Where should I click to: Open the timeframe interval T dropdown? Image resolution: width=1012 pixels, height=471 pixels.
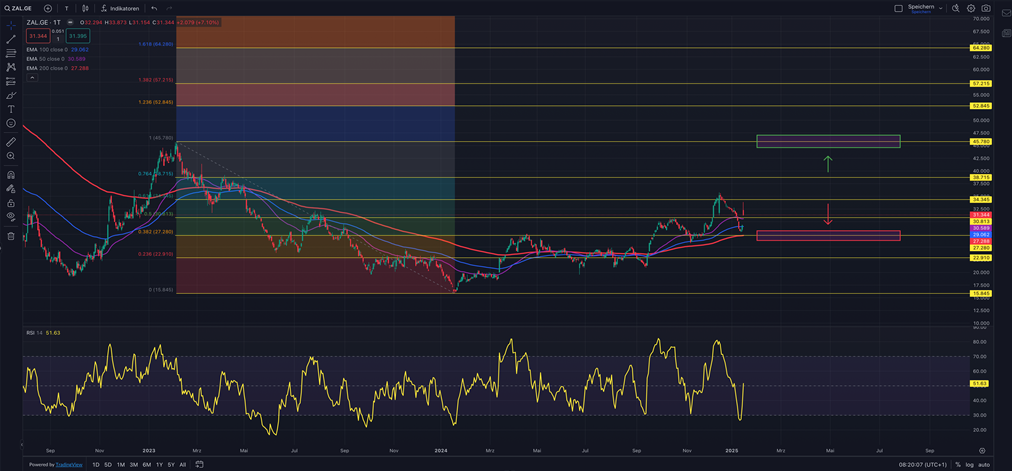point(66,8)
